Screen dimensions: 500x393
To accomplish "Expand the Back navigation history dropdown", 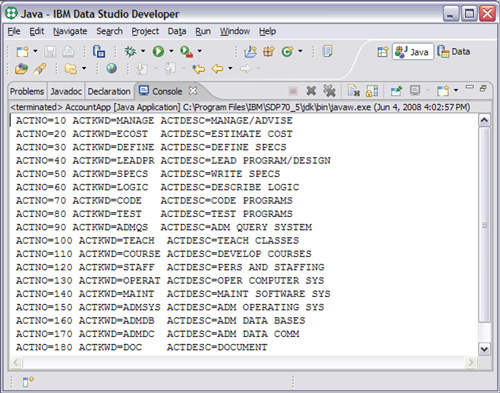I will click(230, 68).
